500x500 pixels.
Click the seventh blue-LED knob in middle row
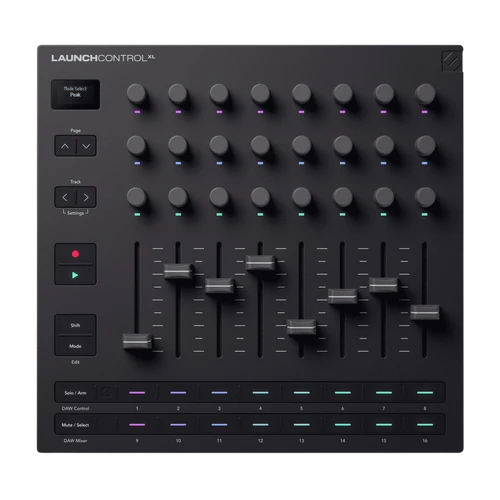(384, 145)
